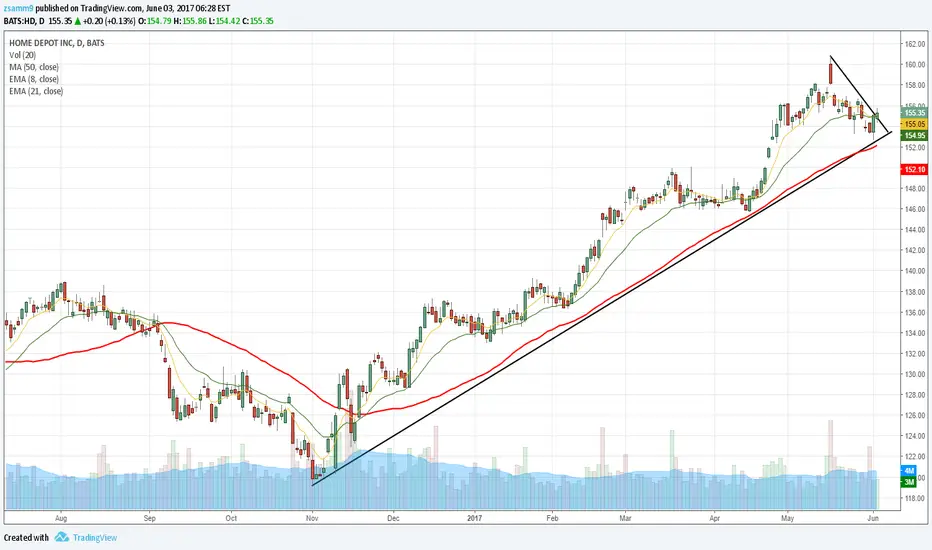This screenshot has height=550, width=932.
Task: Select the MA (50, close) indicator legend
Action: 34,67
